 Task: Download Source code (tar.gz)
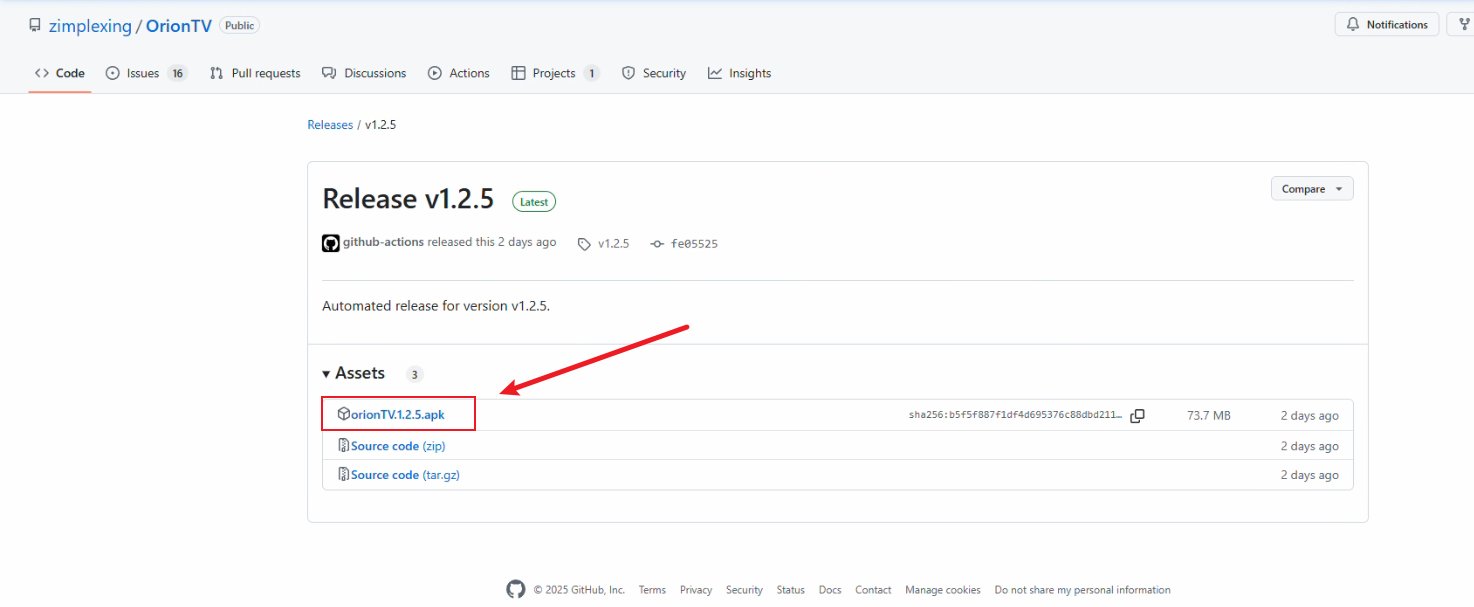coord(405,475)
